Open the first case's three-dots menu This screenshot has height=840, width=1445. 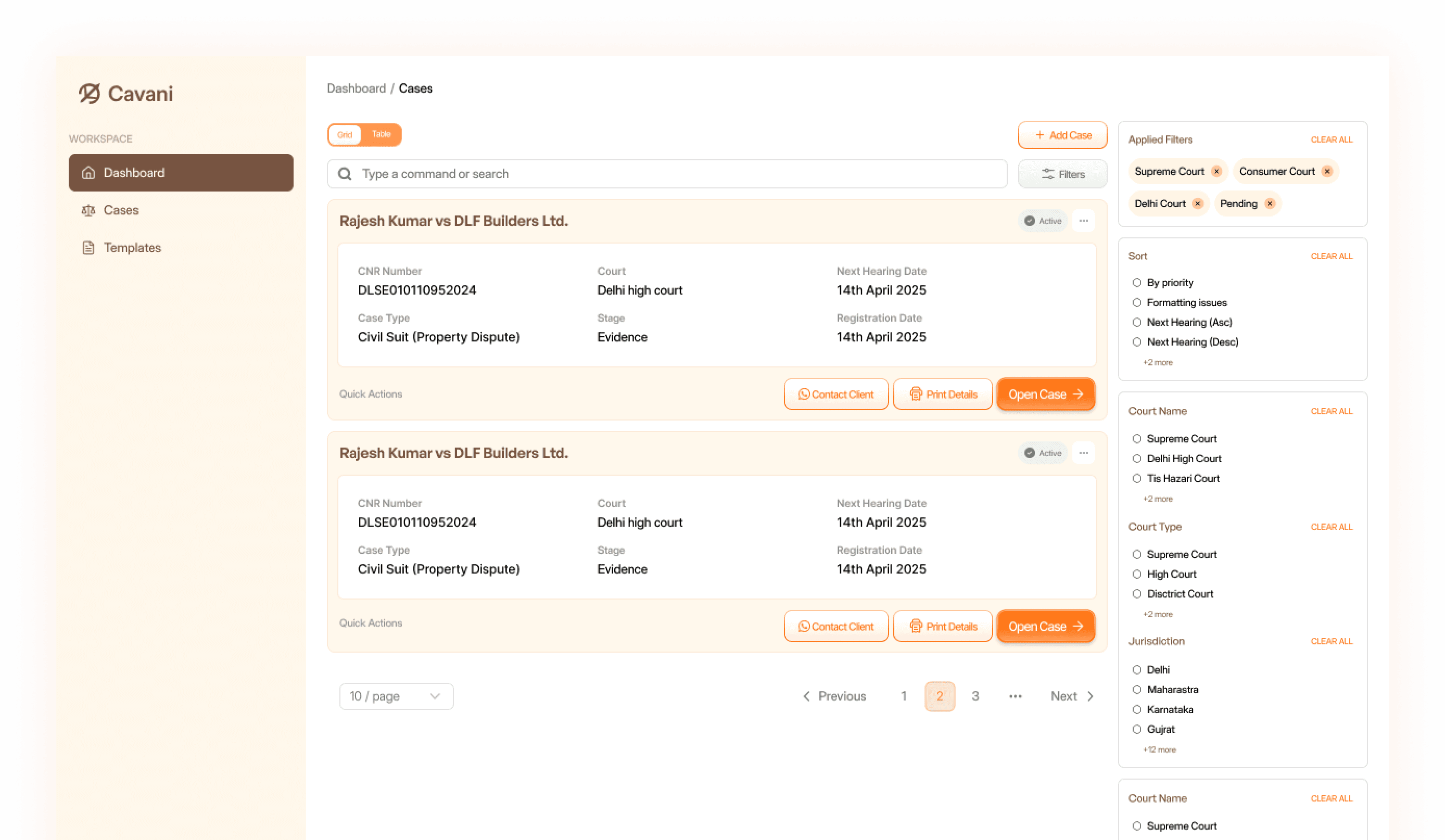[1083, 221]
